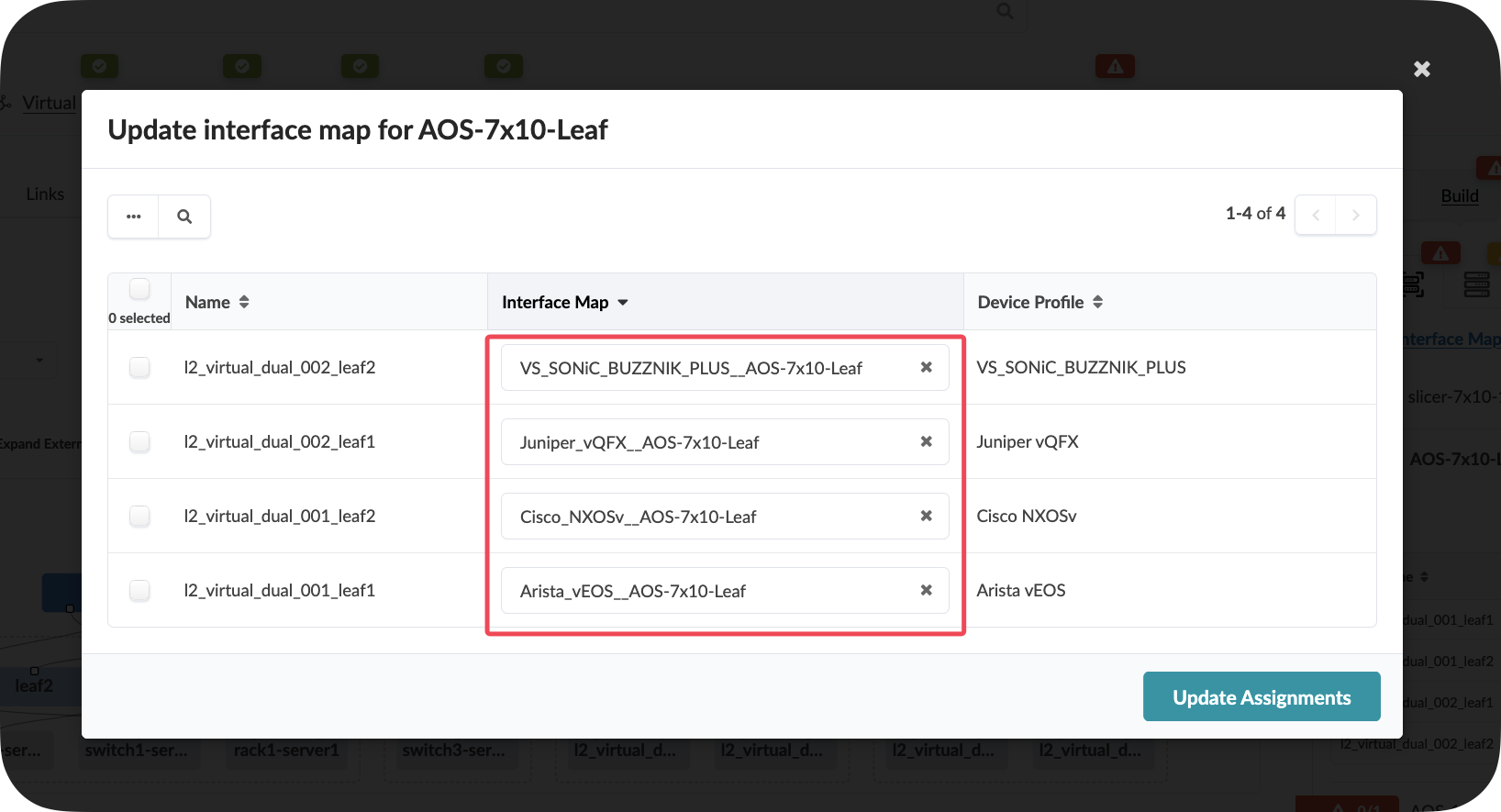Toggle the select-all checkbox in header

(139, 289)
